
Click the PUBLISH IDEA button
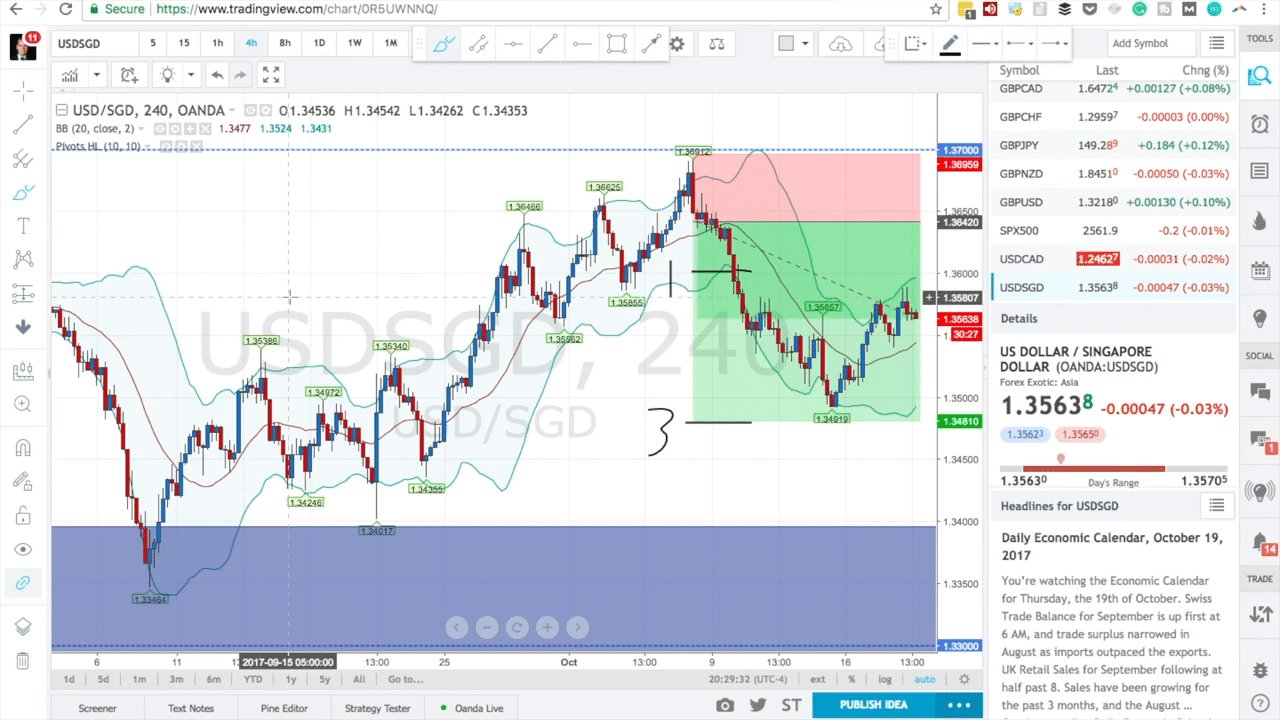click(x=873, y=704)
